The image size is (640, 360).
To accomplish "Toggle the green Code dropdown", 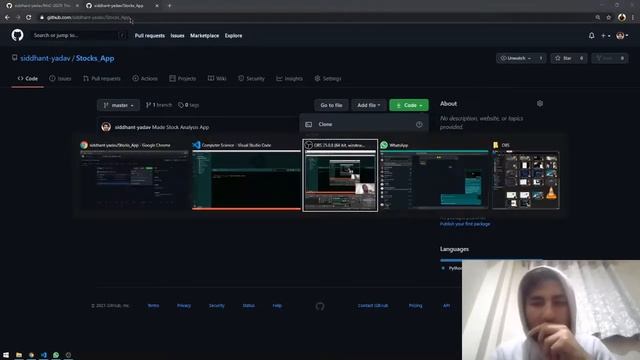I will (x=409, y=105).
